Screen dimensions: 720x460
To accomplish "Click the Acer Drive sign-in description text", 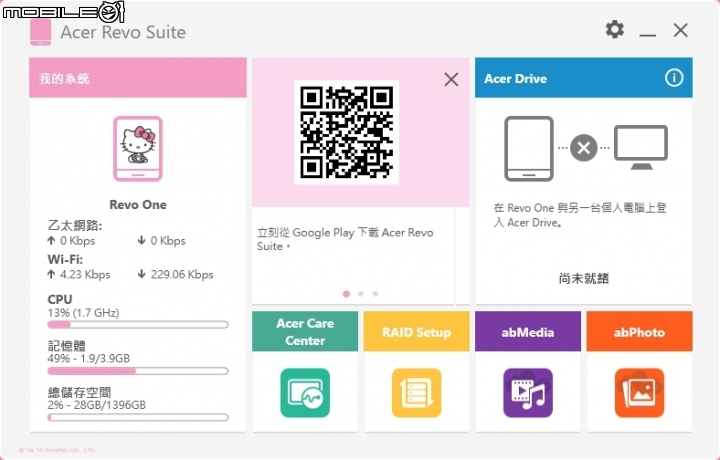I will tap(580, 215).
